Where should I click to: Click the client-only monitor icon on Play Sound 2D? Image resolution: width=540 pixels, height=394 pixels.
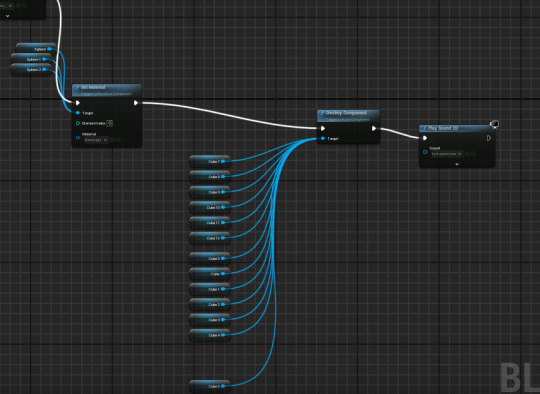pyautogui.click(x=494, y=124)
